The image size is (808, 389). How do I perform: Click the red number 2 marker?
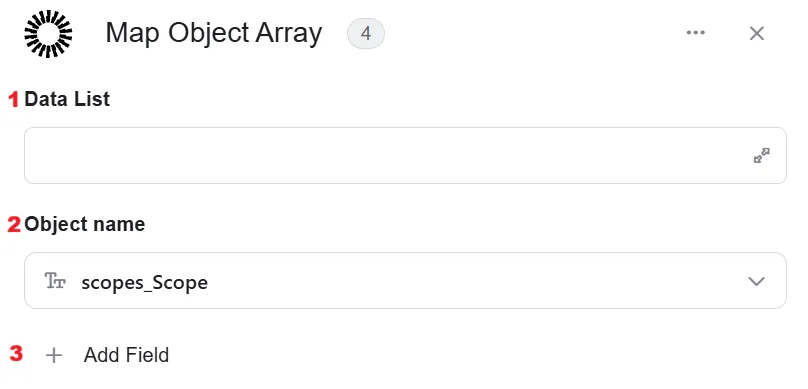pyautogui.click(x=14, y=225)
